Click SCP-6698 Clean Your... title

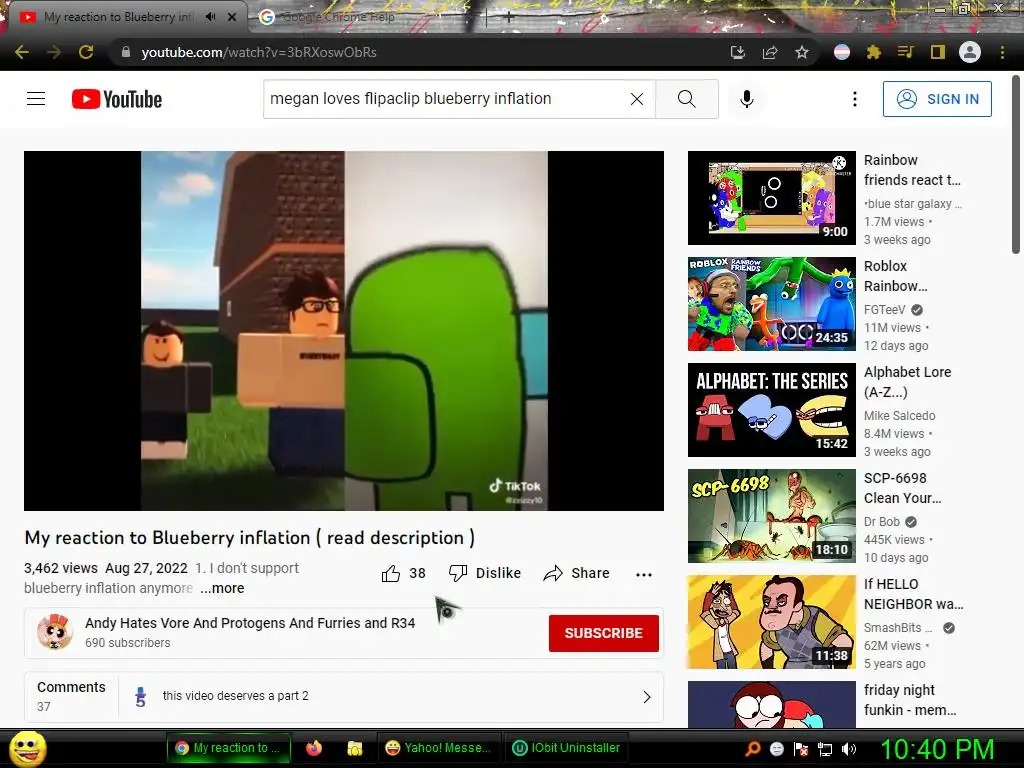click(903, 488)
